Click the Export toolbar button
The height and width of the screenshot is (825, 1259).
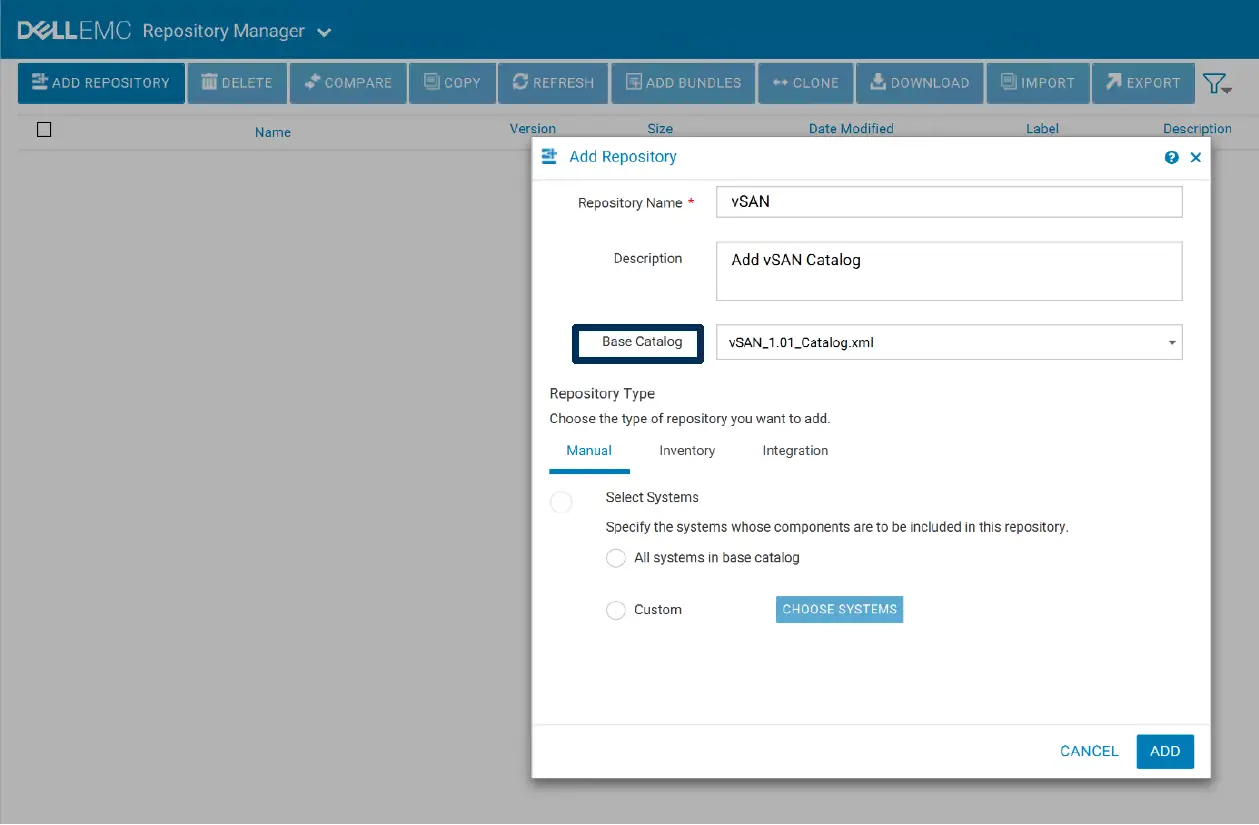click(1143, 83)
